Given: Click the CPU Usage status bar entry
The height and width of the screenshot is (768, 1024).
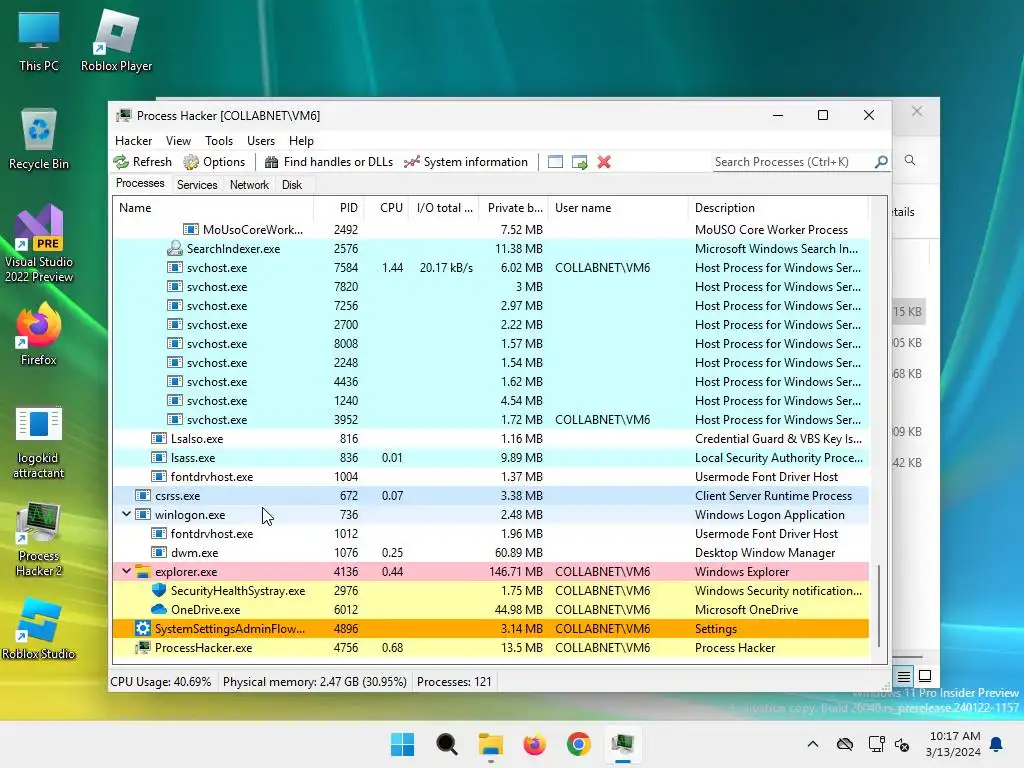Looking at the screenshot, I should (x=161, y=682).
